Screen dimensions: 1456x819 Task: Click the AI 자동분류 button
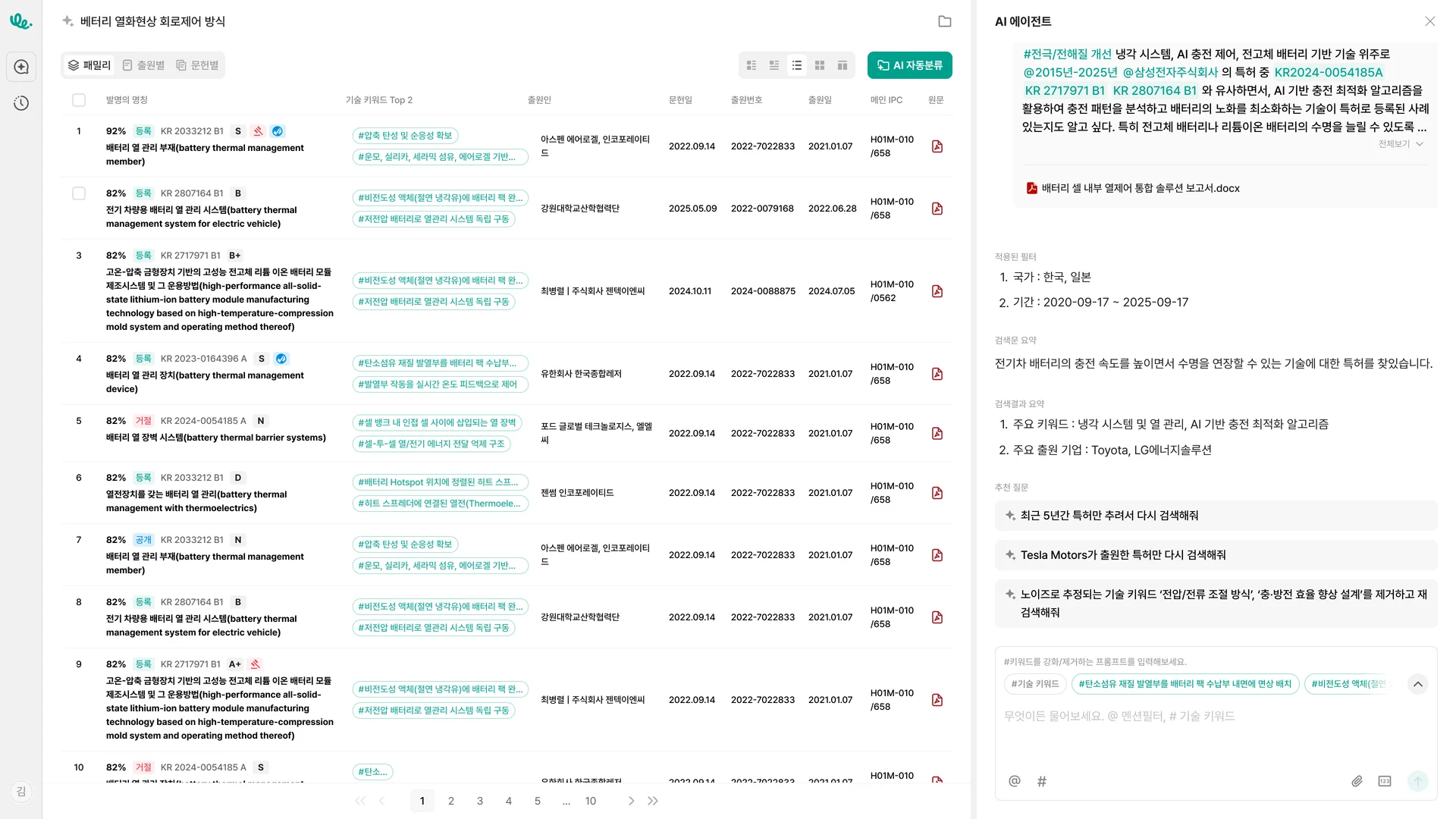pos(909,65)
